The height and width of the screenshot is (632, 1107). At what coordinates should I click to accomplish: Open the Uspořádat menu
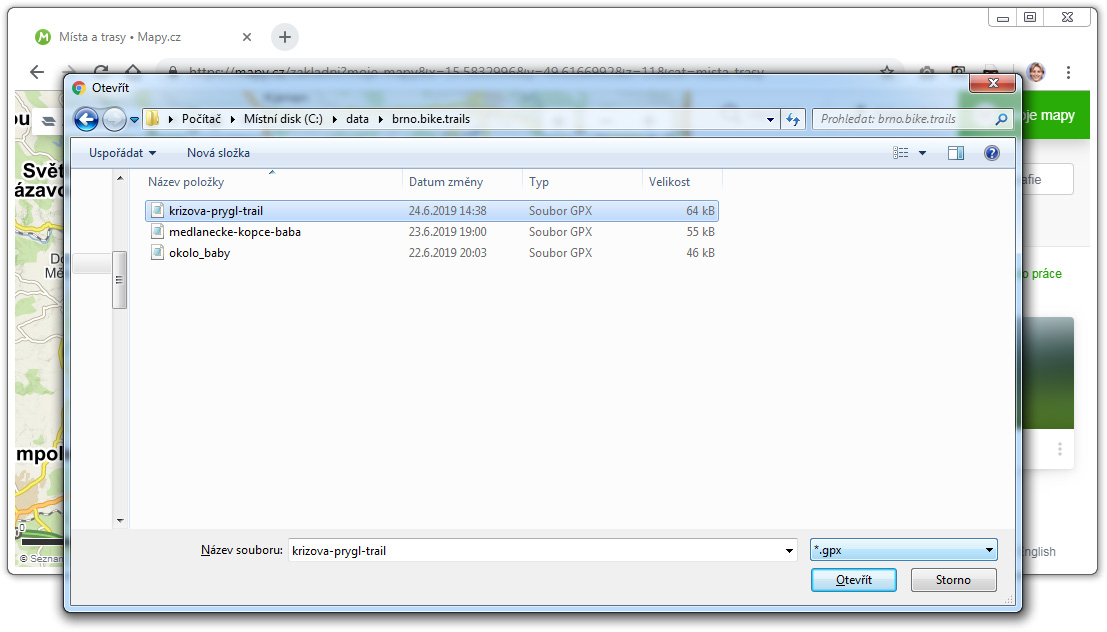122,153
